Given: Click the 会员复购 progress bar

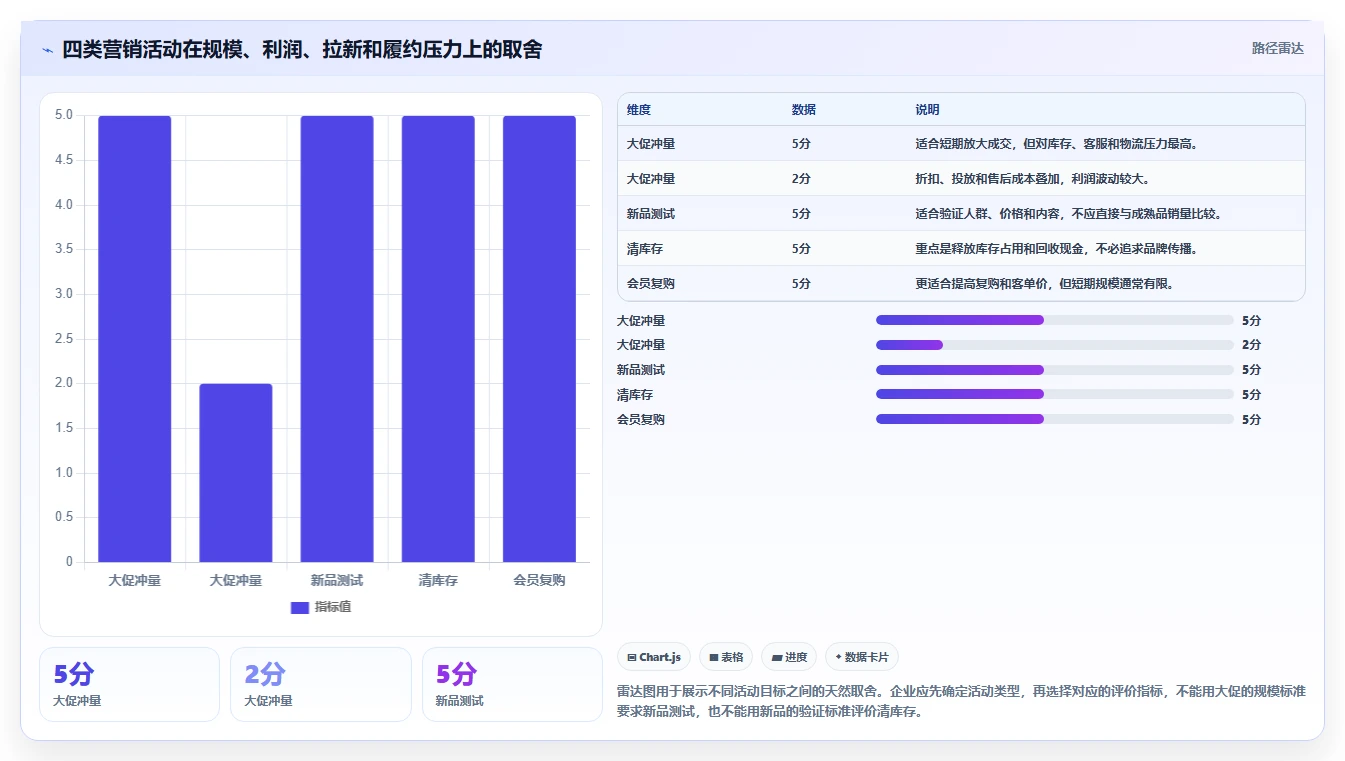Looking at the screenshot, I should coord(1055,419).
